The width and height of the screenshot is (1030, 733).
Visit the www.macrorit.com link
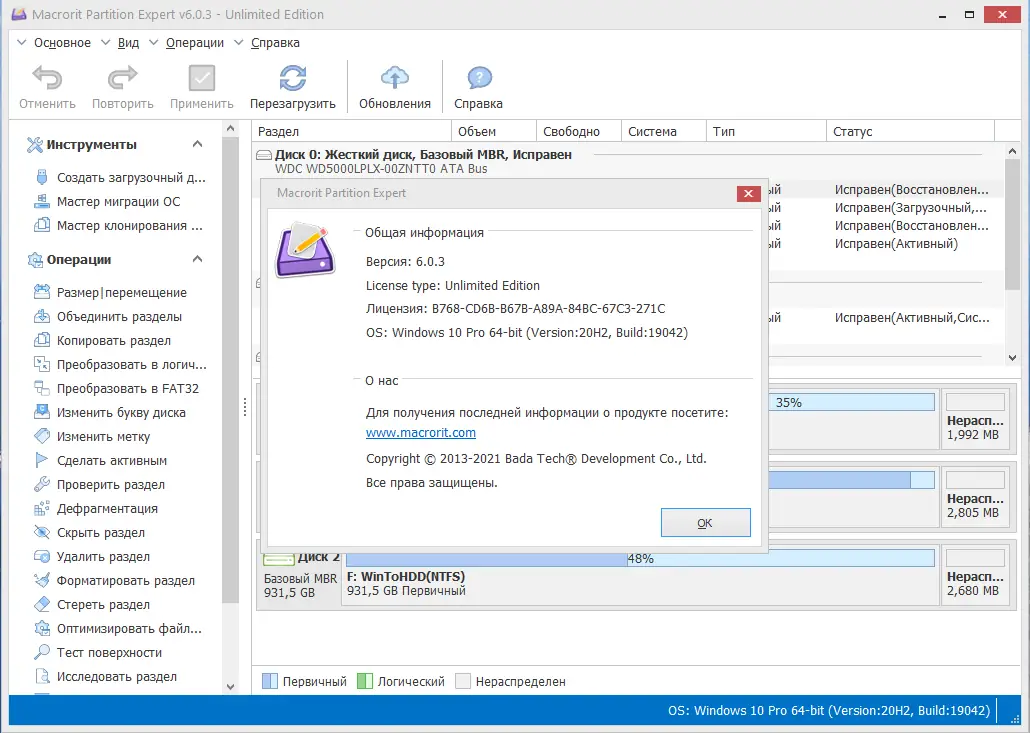click(x=420, y=433)
